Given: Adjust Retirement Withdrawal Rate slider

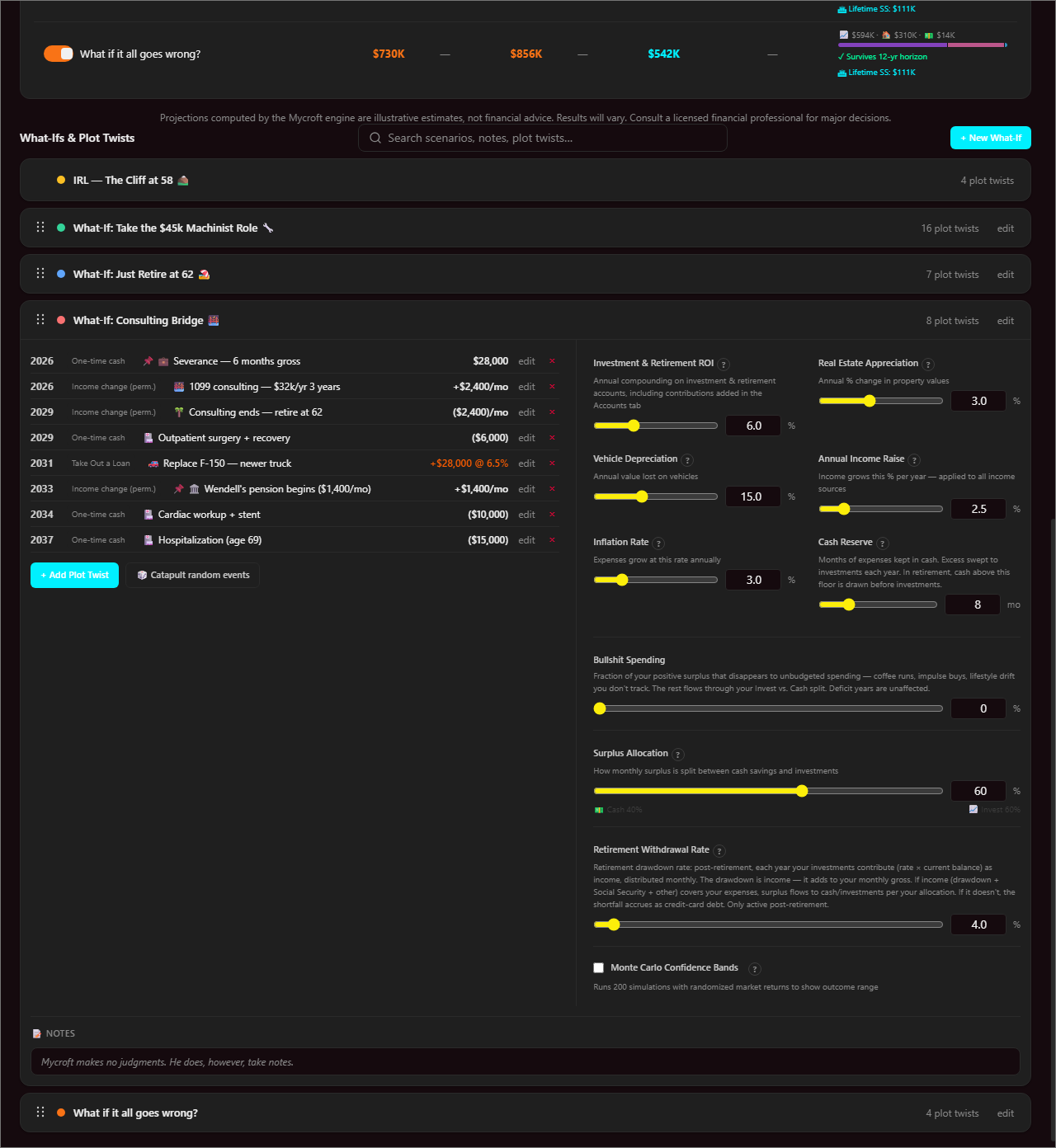Looking at the screenshot, I should click(x=768, y=925).
